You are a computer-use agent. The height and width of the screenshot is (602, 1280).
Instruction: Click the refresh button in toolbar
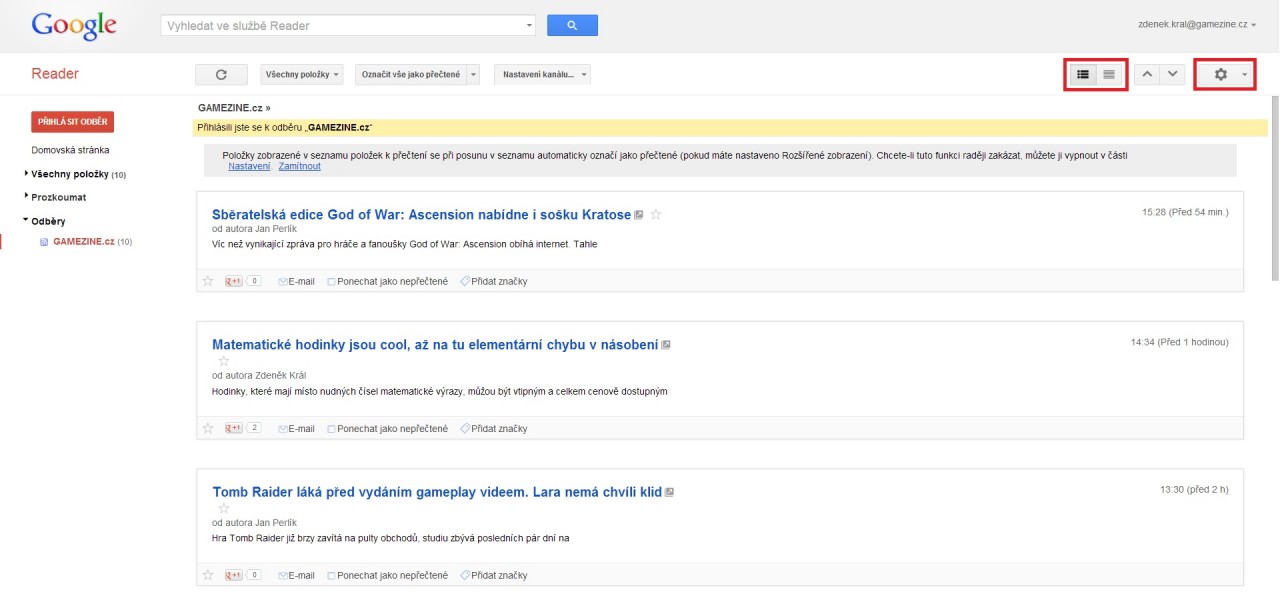221,74
